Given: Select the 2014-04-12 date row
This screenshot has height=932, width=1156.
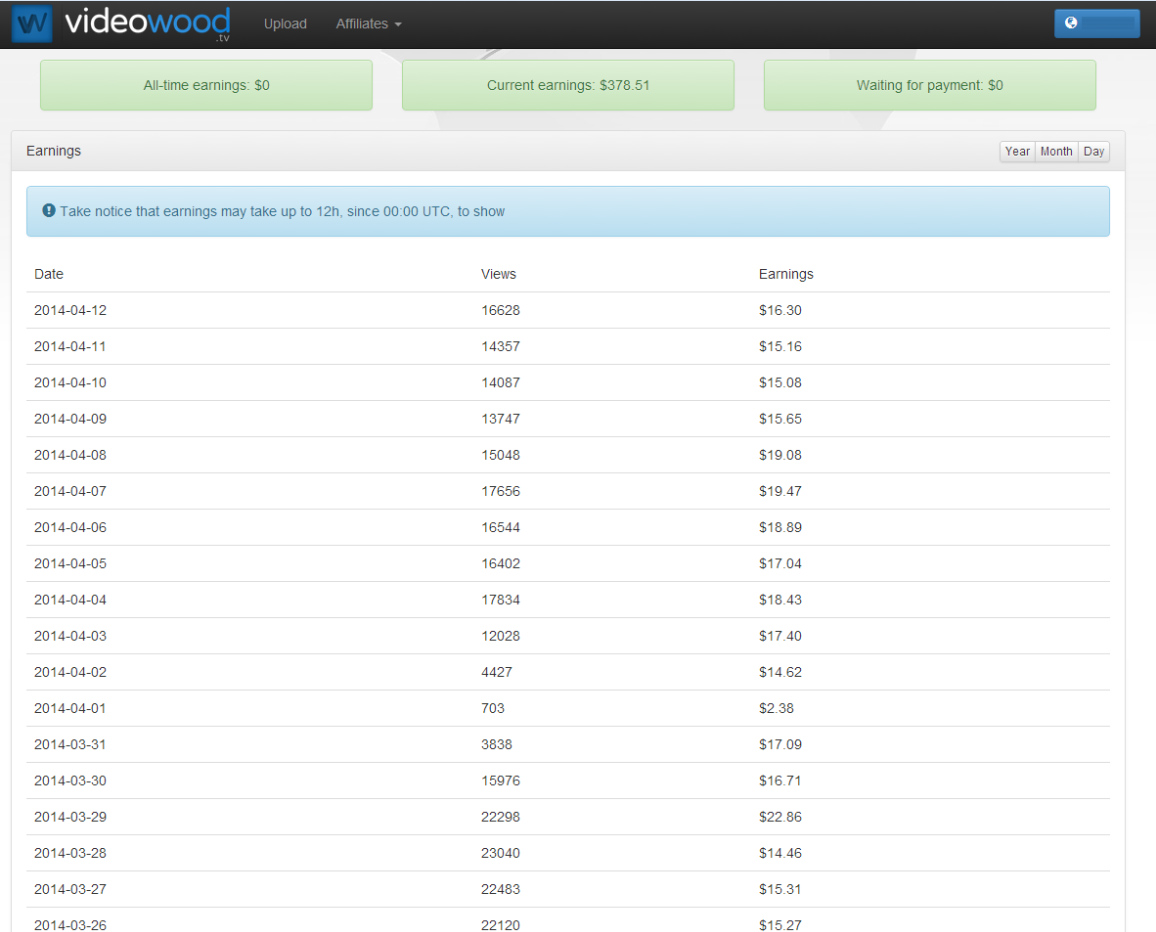Looking at the screenshot, I should [70, 310].
